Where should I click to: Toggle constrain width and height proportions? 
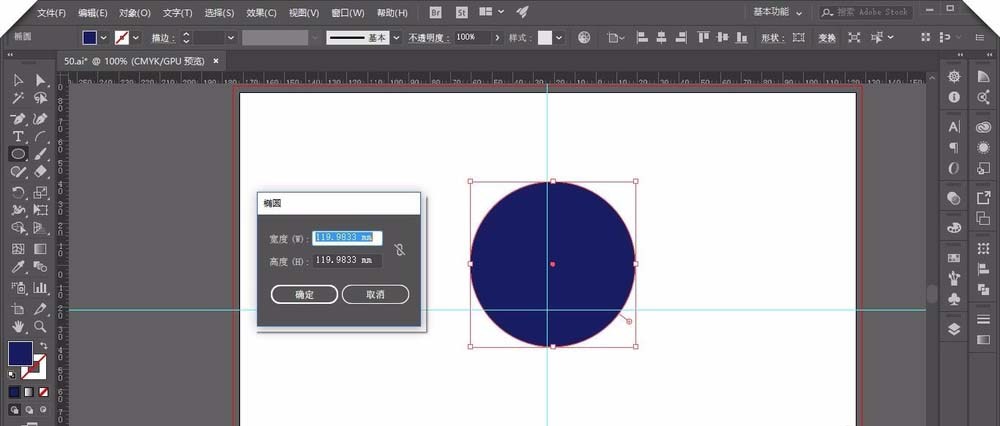[400, 249]
